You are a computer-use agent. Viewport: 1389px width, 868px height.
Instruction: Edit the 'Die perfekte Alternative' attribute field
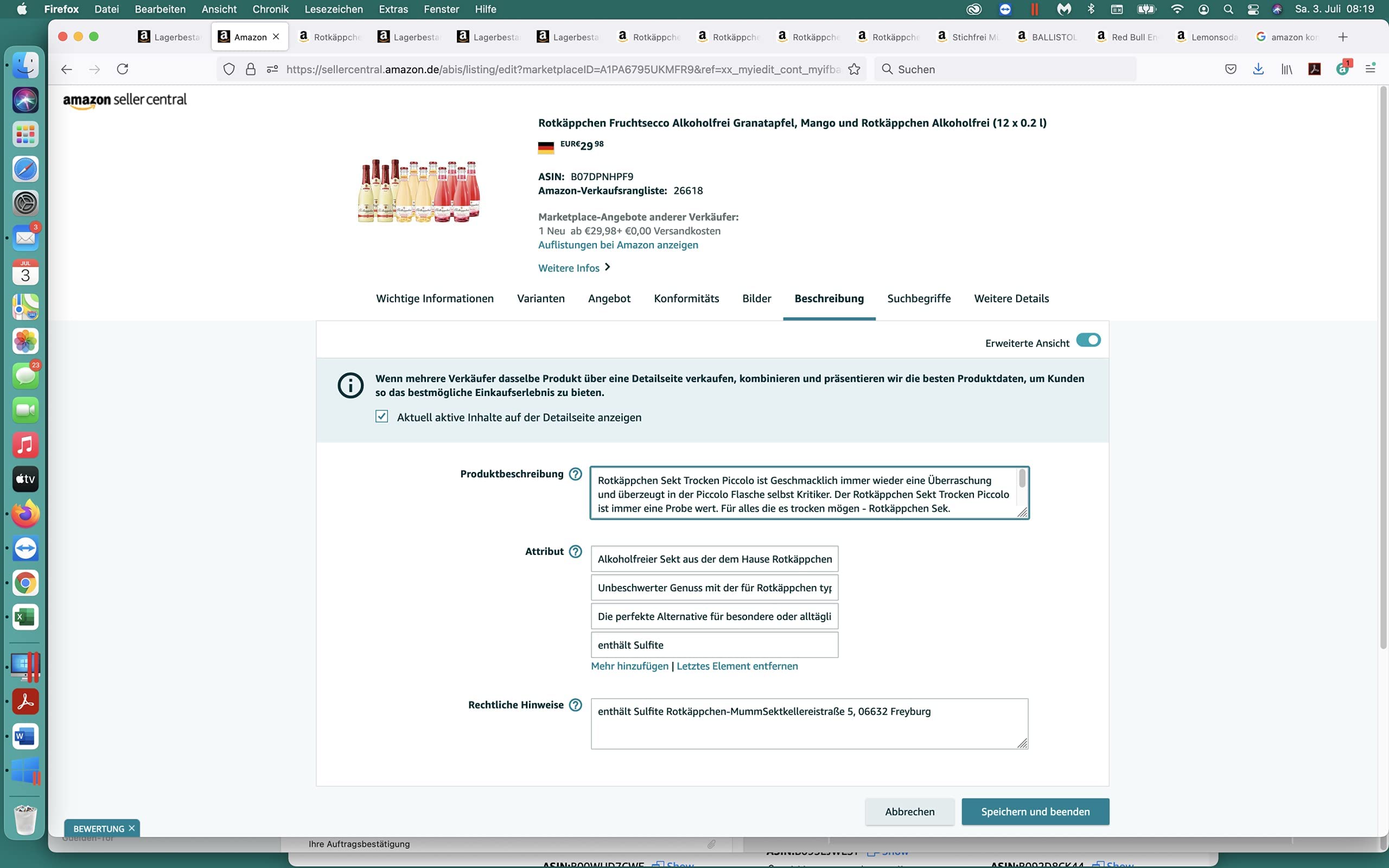(715, 617)
